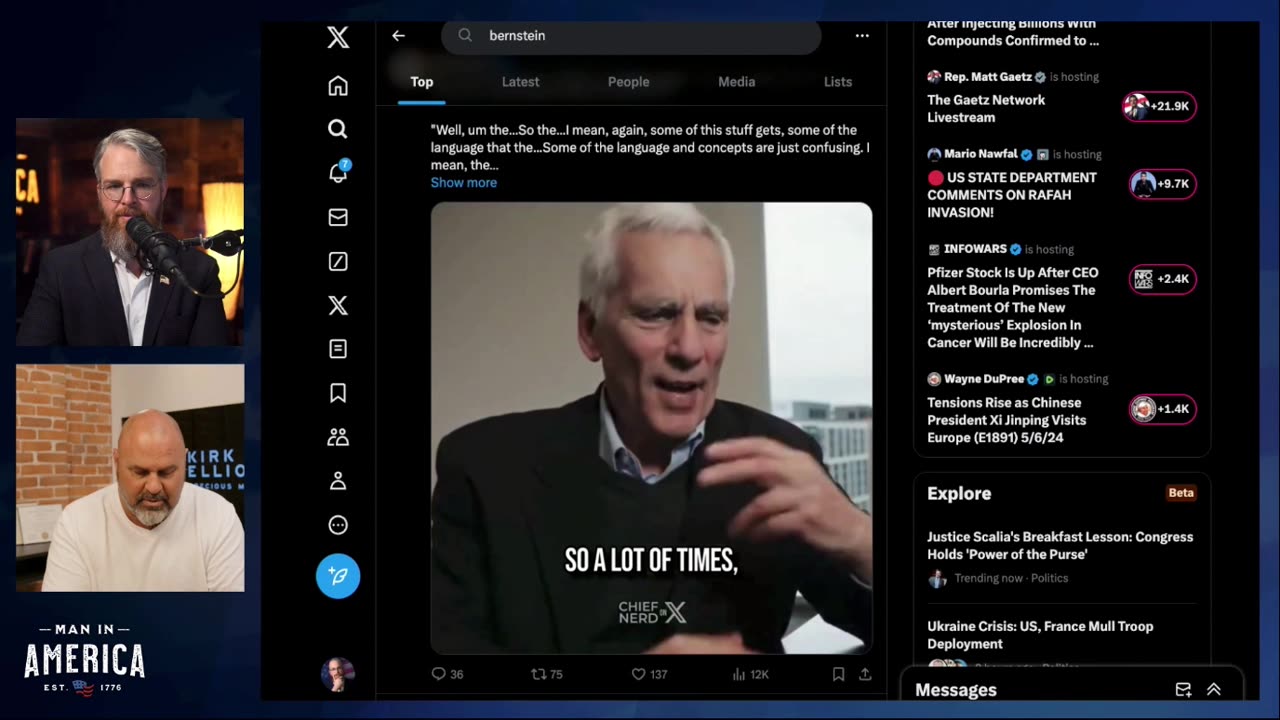Open Profile person icon in sidebar
Image resolution: width=1280 pixels, height=720 pixels.
pos(338,481)
